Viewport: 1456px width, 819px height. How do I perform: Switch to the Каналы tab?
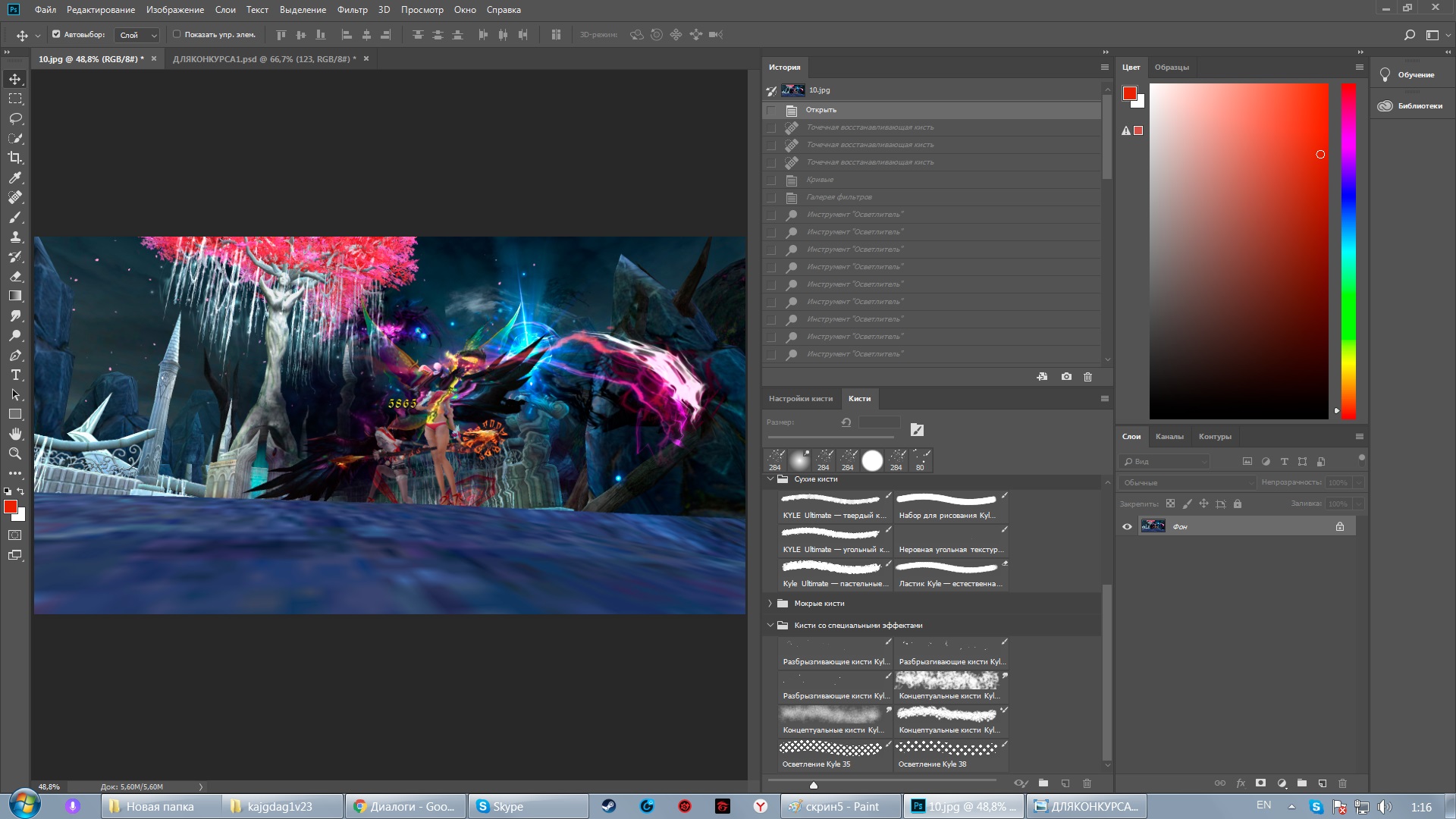[1169, 437]
